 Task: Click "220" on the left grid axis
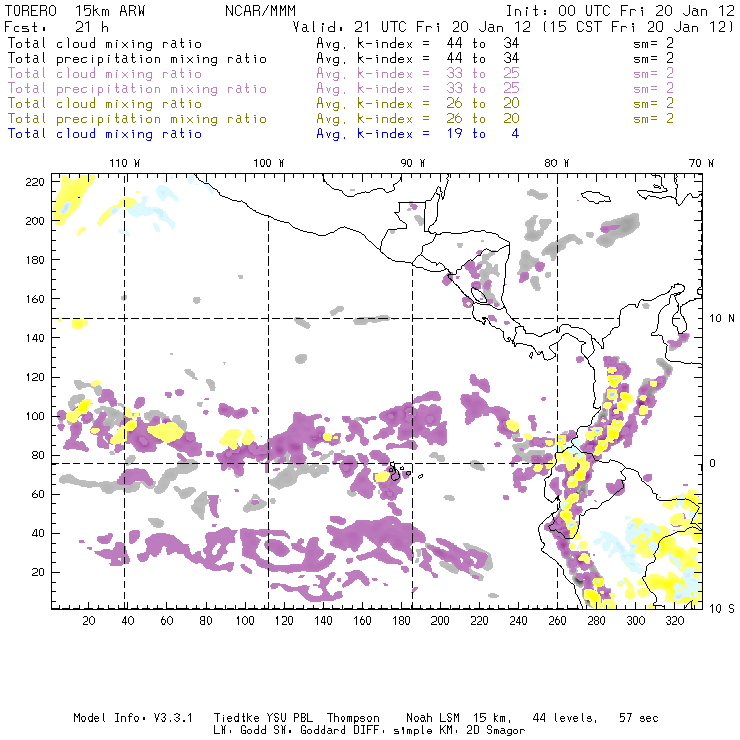(35, 182)
